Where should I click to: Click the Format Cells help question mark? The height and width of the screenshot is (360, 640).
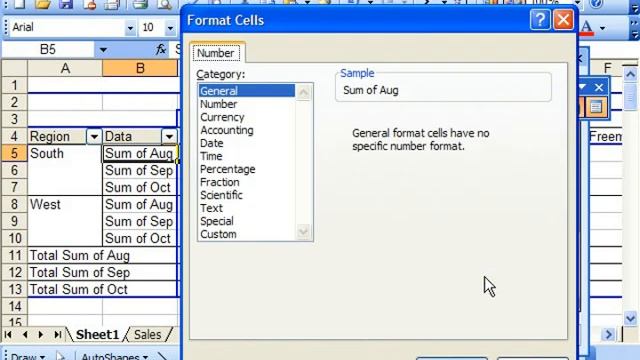click(x=540, y=20)
